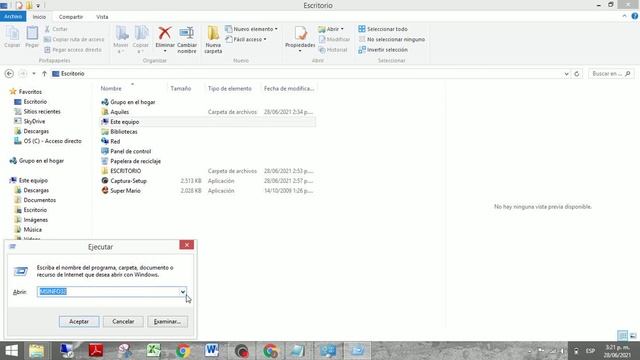Click Seleccionar todo in ribbon

click(383, 29)
